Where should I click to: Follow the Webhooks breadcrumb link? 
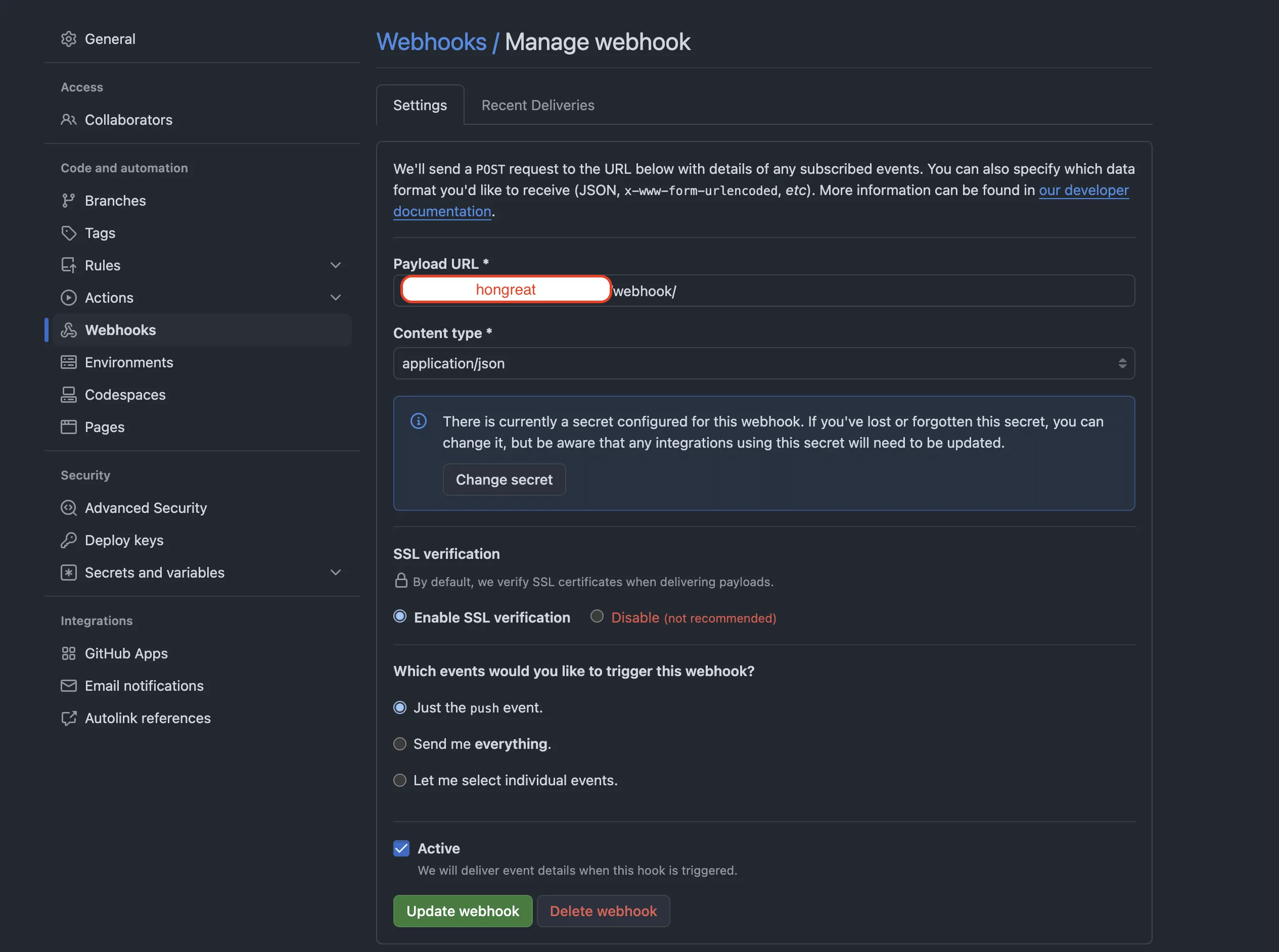pyautogui.click(x=431, y=41)
